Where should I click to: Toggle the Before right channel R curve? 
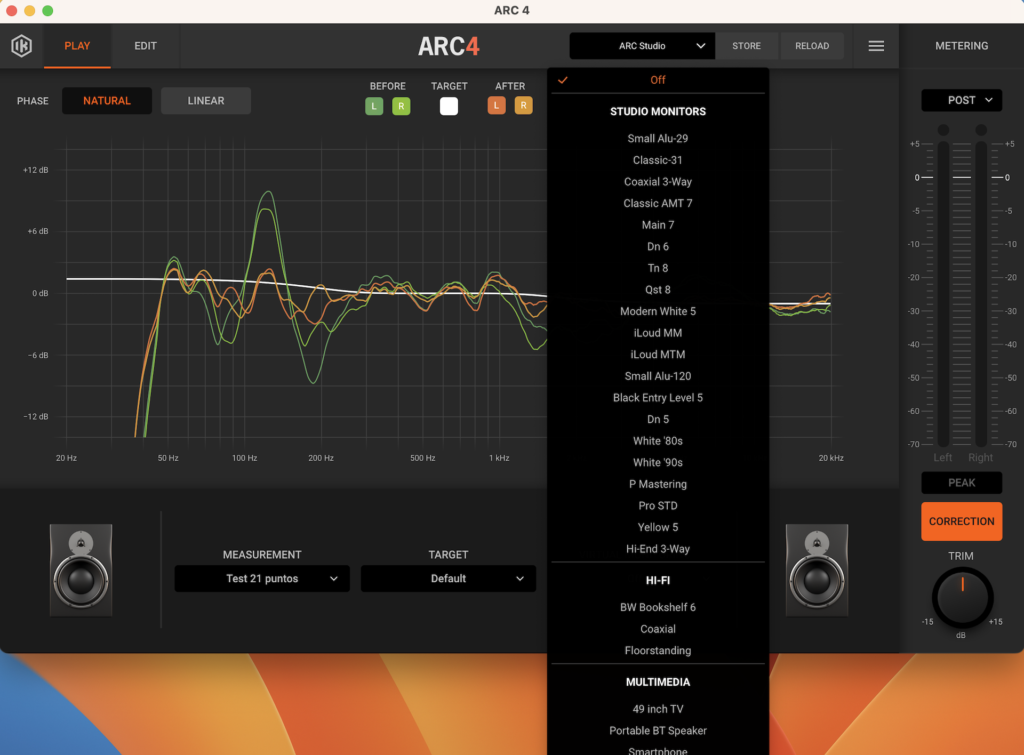point(401,106)
